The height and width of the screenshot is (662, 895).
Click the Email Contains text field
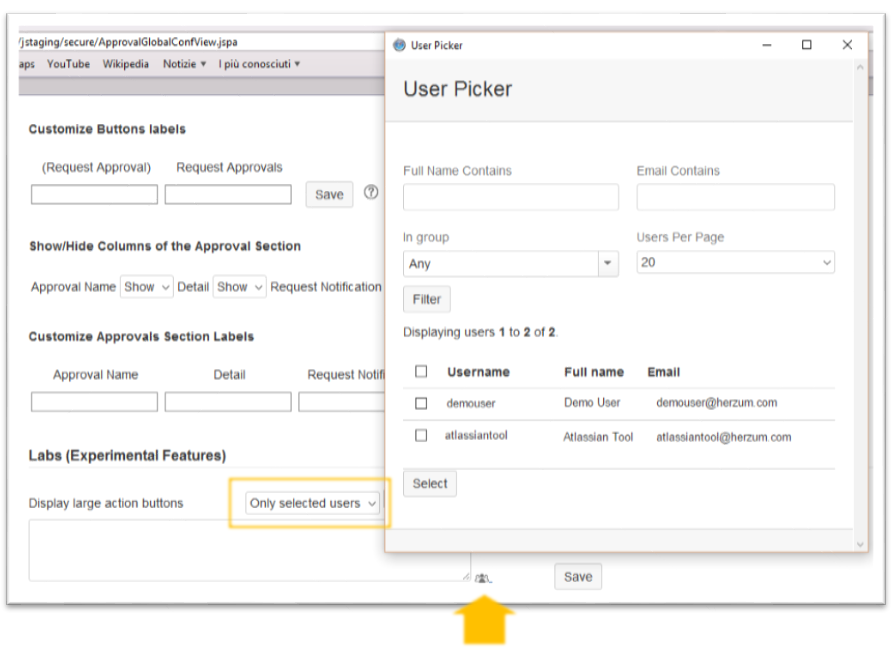735,197
